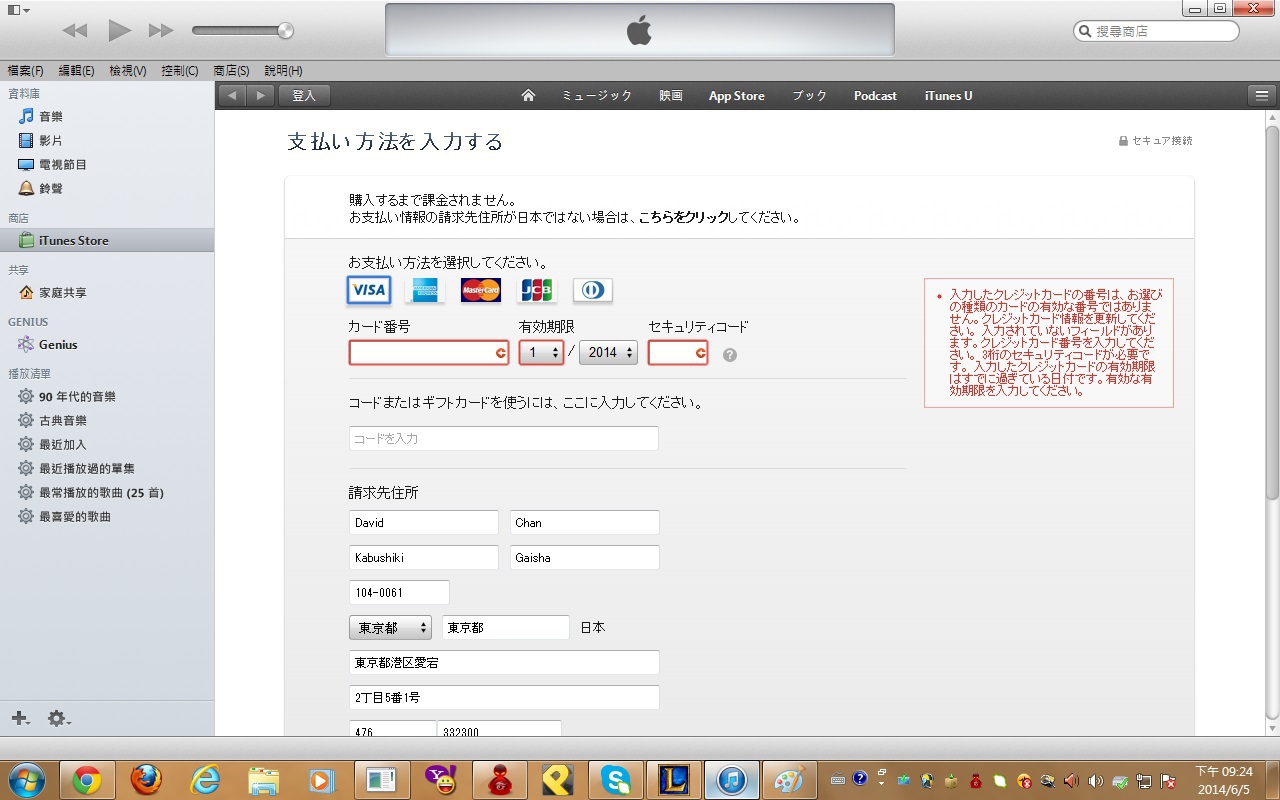This screenshot has width=1280, height=800.
Task: Switch to ブック store tab
Action: [x=810, y=96]
